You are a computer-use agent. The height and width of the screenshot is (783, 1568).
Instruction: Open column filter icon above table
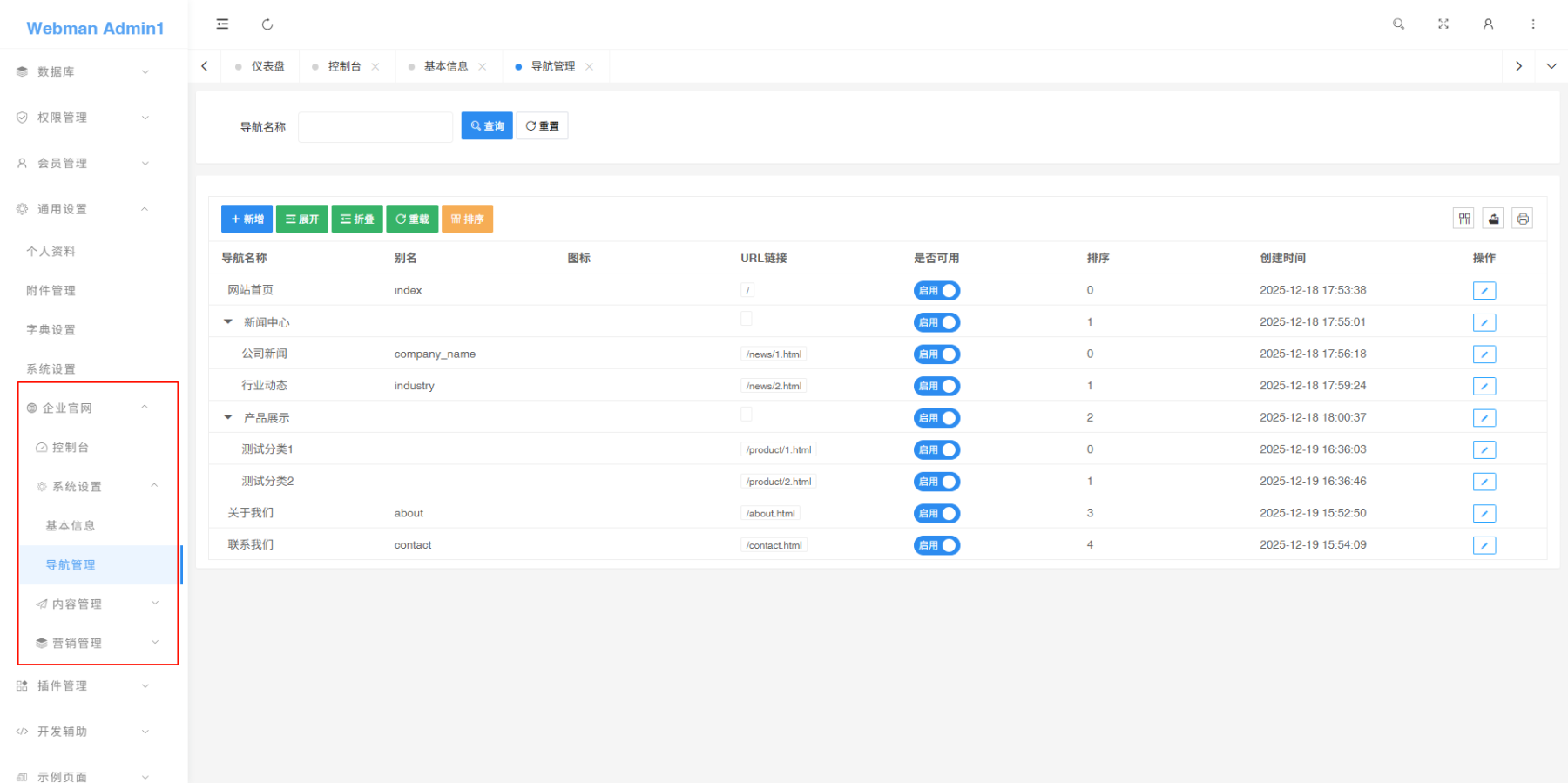click(1464, 219)
